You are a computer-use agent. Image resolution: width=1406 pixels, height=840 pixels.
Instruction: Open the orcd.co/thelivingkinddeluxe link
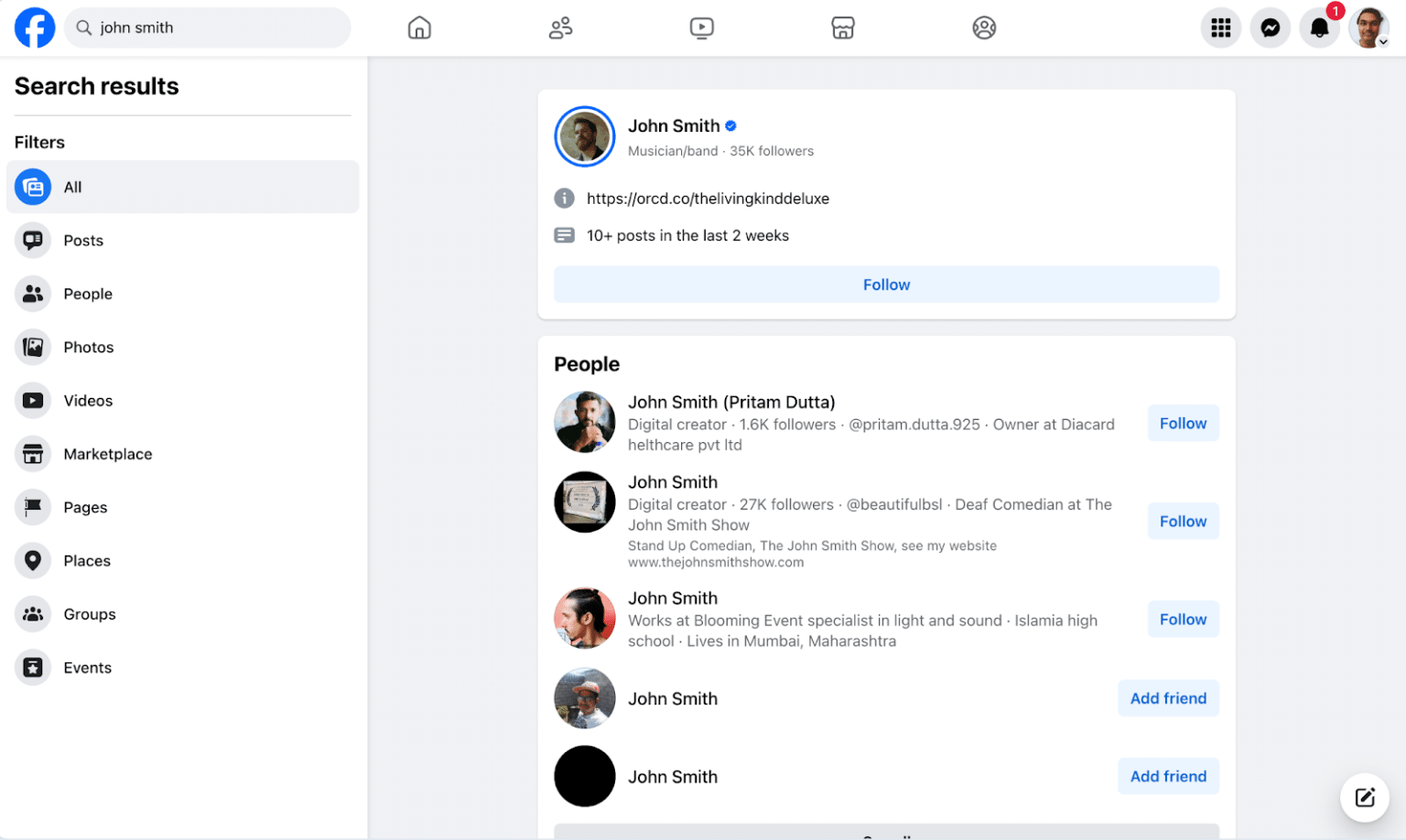pyautogui.click(x=708, y=199)
